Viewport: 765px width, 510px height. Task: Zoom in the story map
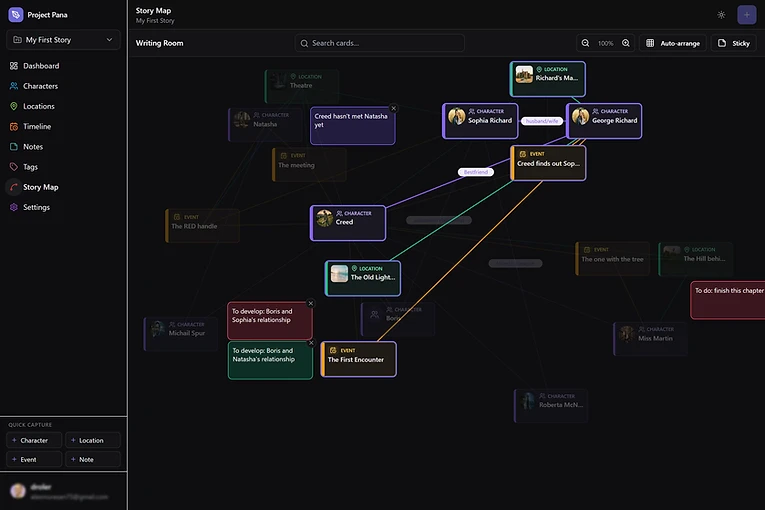pos(626,43)
